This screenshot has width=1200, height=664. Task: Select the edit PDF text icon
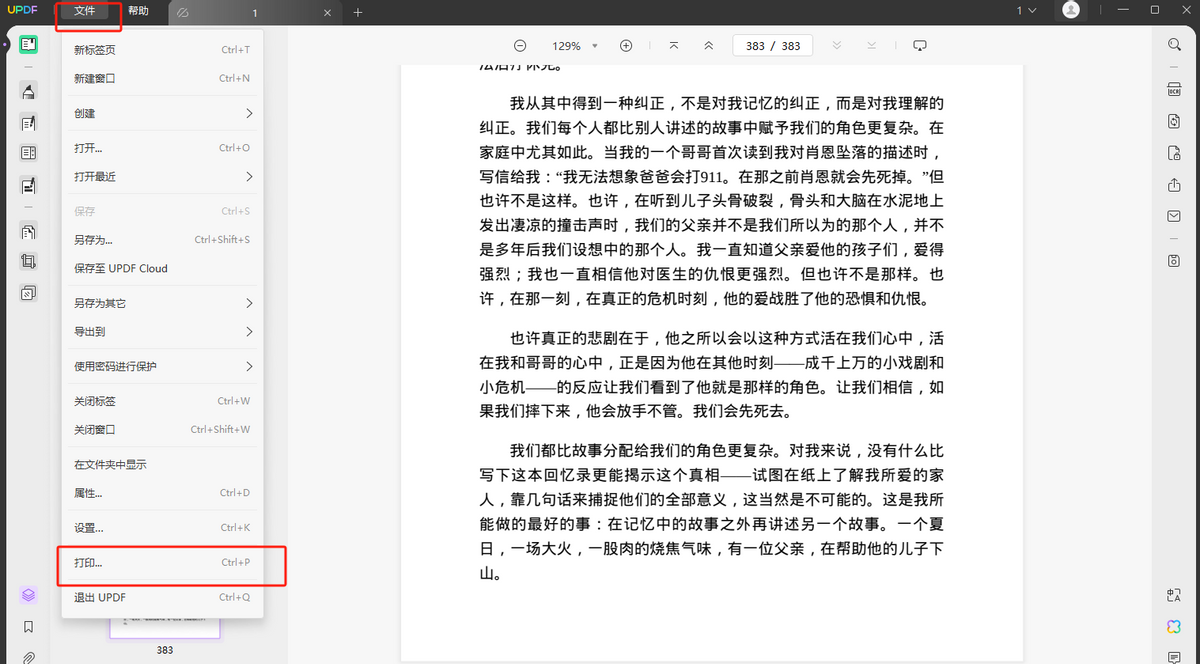tap(28, 123)
